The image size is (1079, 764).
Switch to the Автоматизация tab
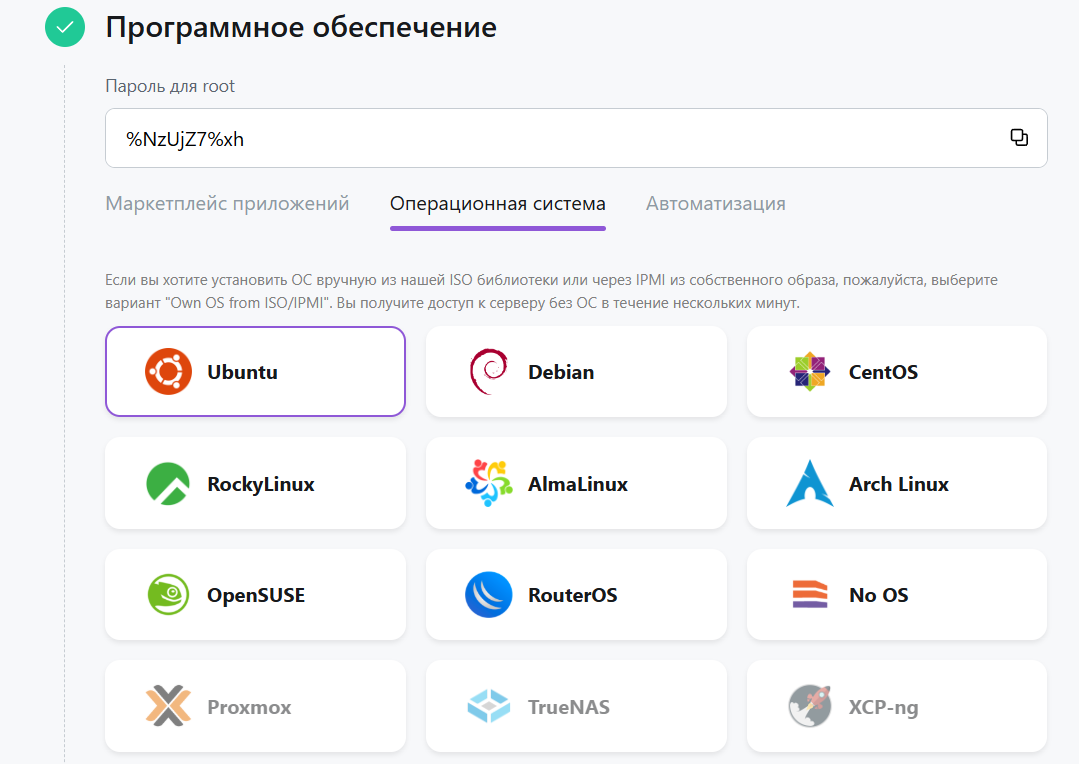pyautogui.click(x=716, y=204)
